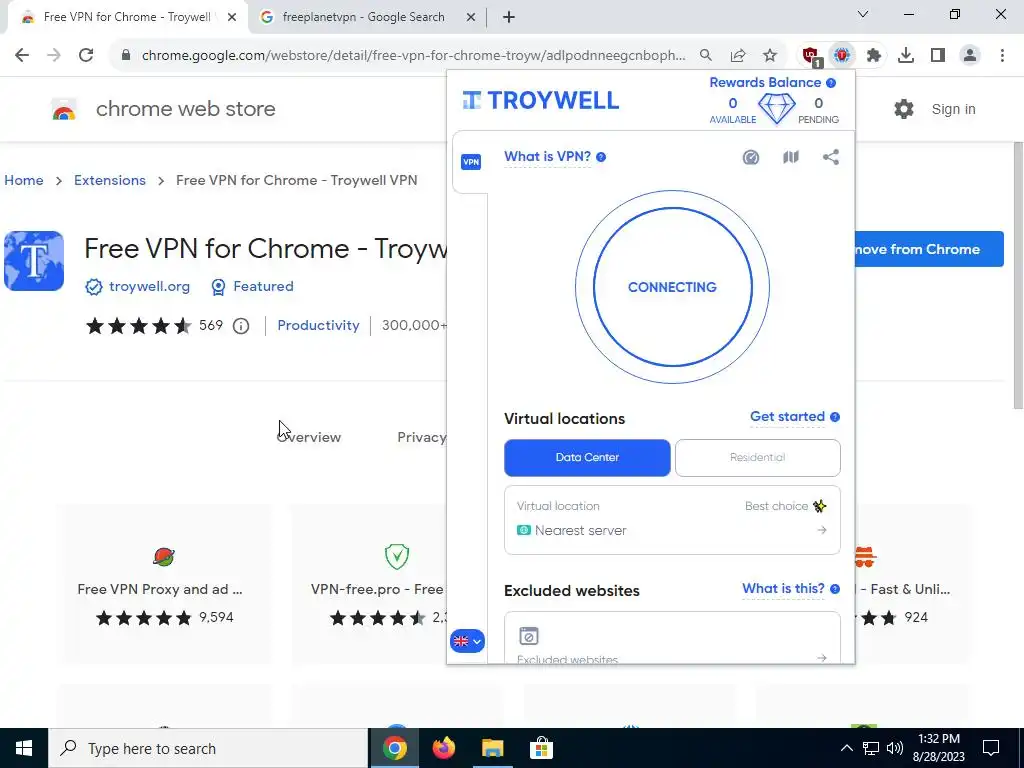Image resolution: width=1024 pixels, height=768 pixels.
Task: Click the What is this? link
Action: tap(783, 588)
